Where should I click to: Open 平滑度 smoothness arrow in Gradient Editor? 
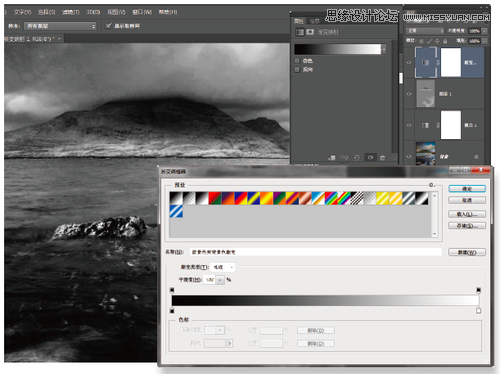click(x=220, y=280)
